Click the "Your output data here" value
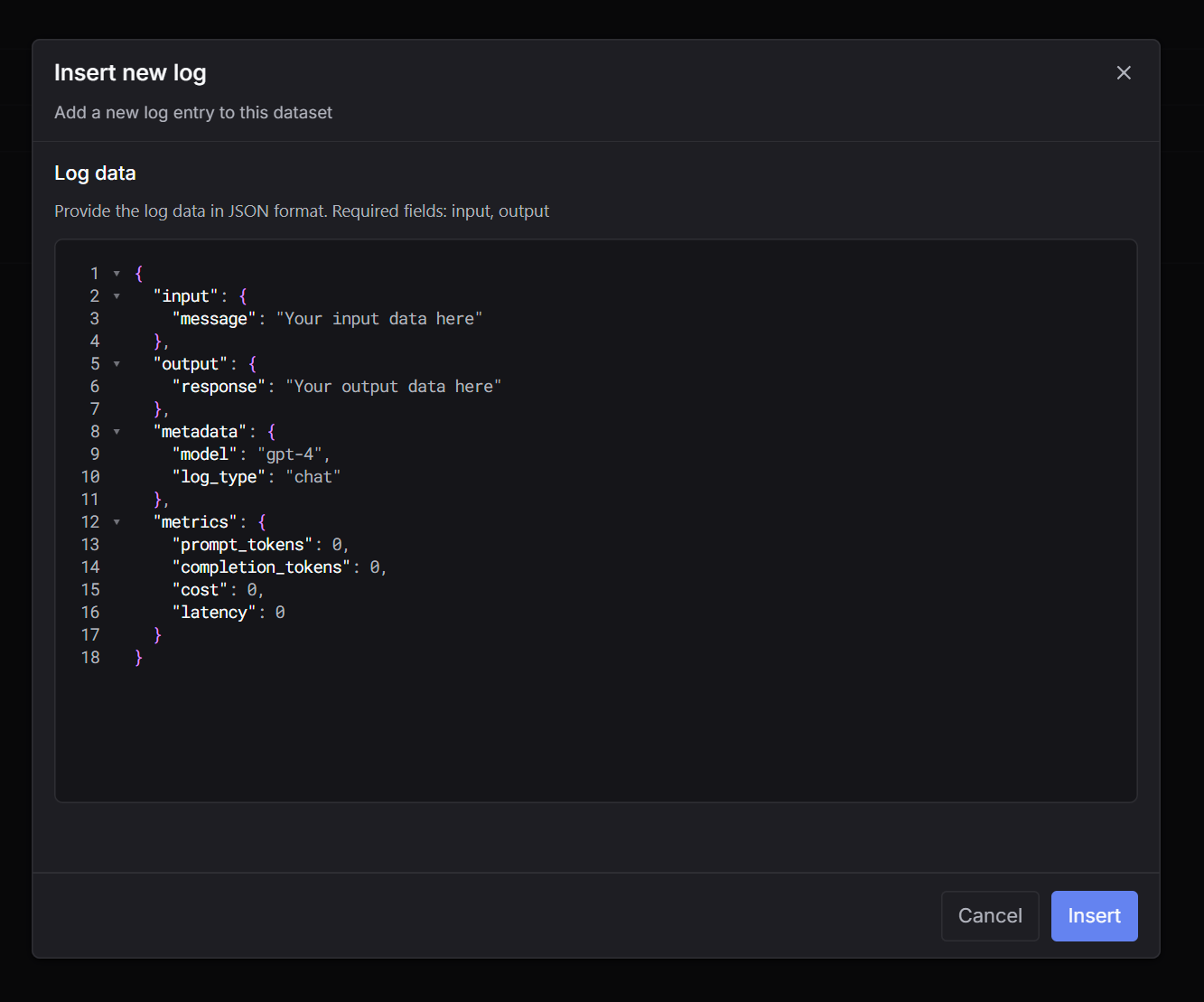This screenshot has height=1002, width=1204. 393,387
